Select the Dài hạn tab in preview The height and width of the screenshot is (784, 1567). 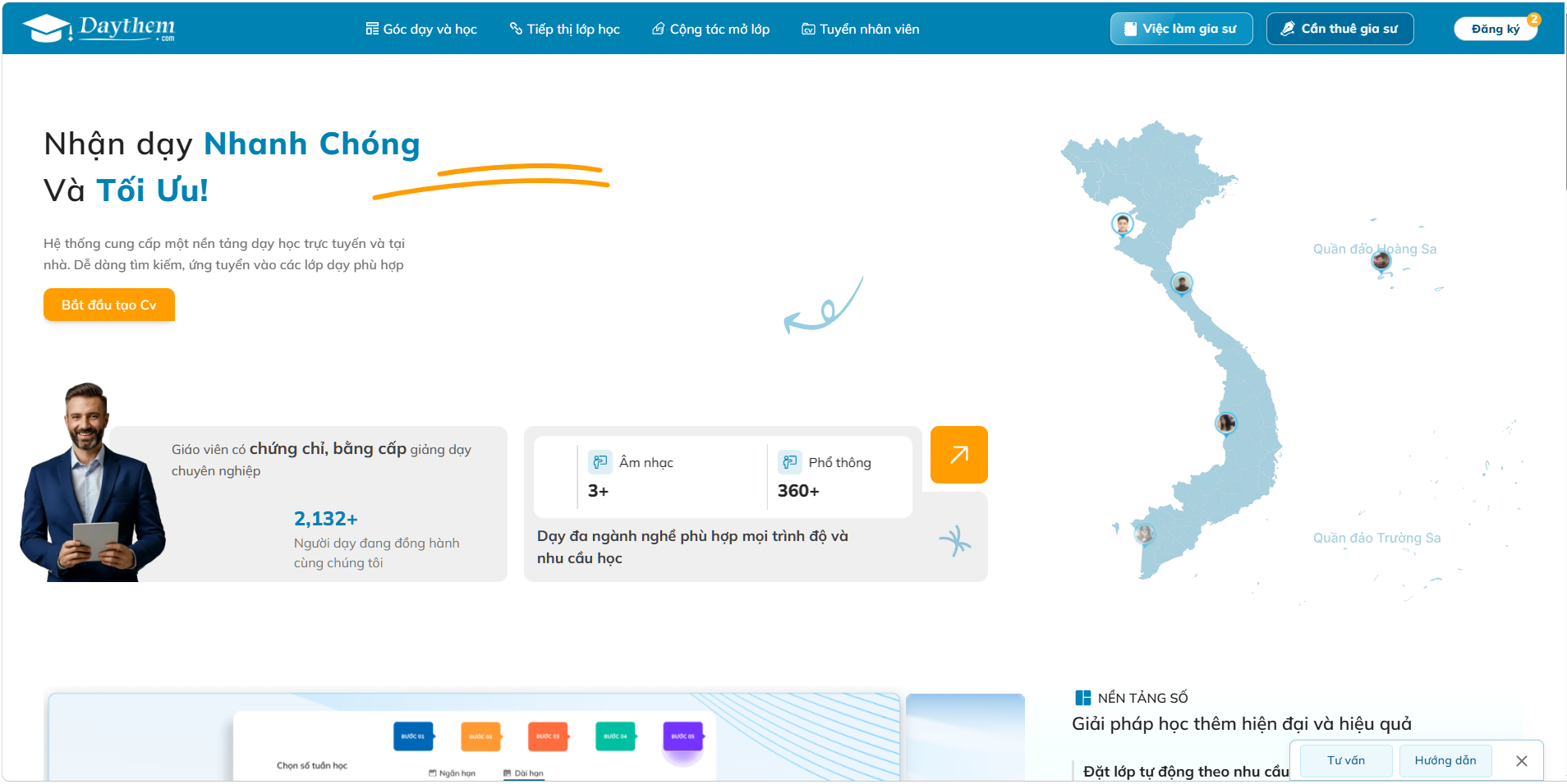(x=523, y=773)
